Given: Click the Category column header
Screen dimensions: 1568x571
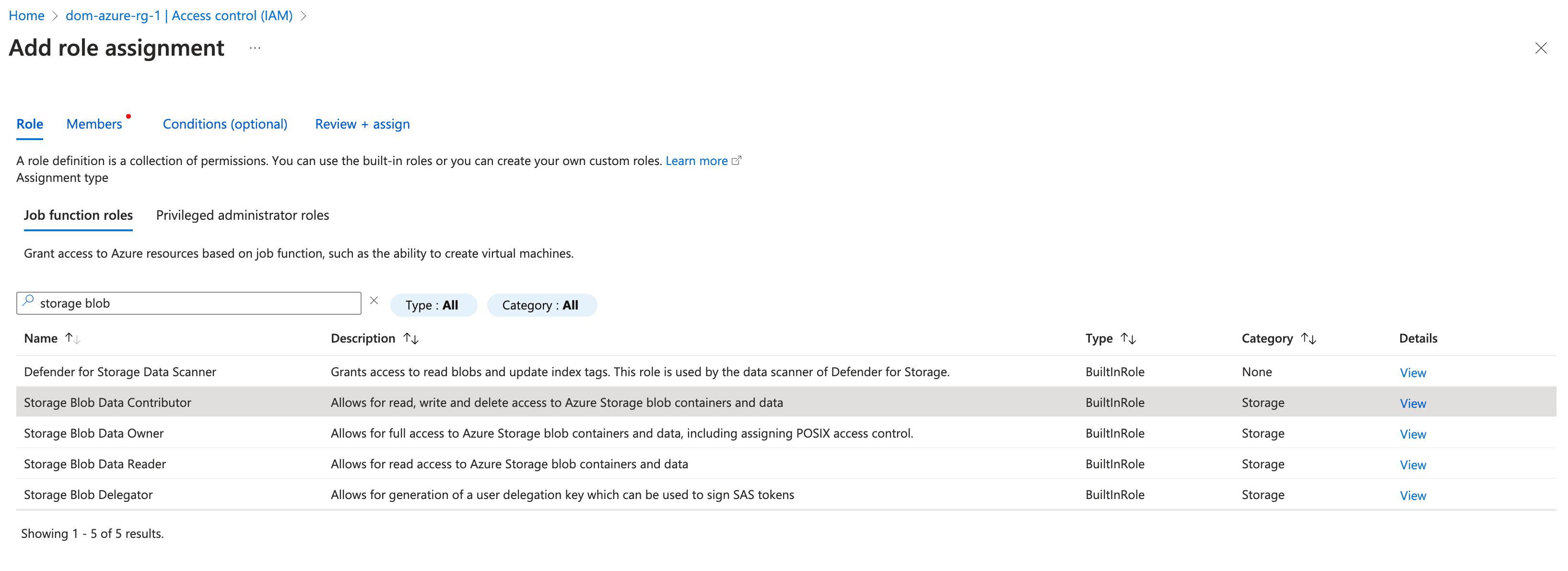Looking at the screenshot, I should 1267,339.
